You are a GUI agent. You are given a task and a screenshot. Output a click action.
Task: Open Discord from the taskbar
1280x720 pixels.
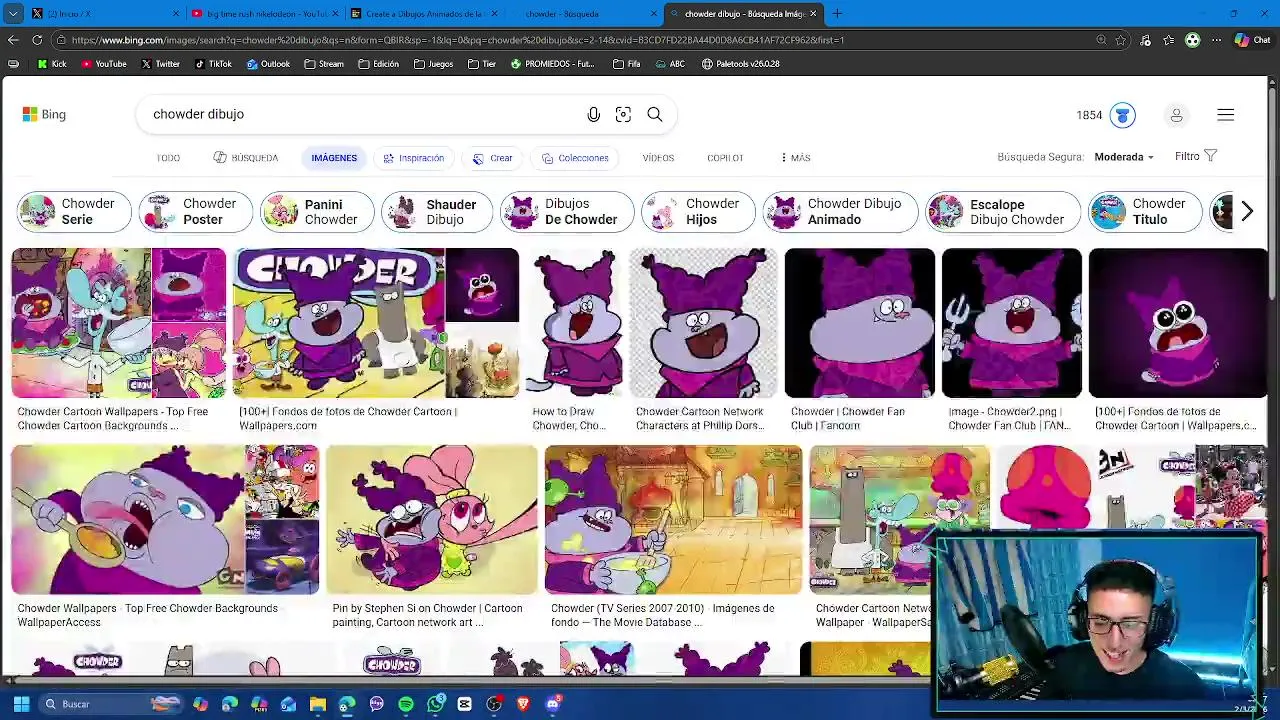tap(553, 704)
